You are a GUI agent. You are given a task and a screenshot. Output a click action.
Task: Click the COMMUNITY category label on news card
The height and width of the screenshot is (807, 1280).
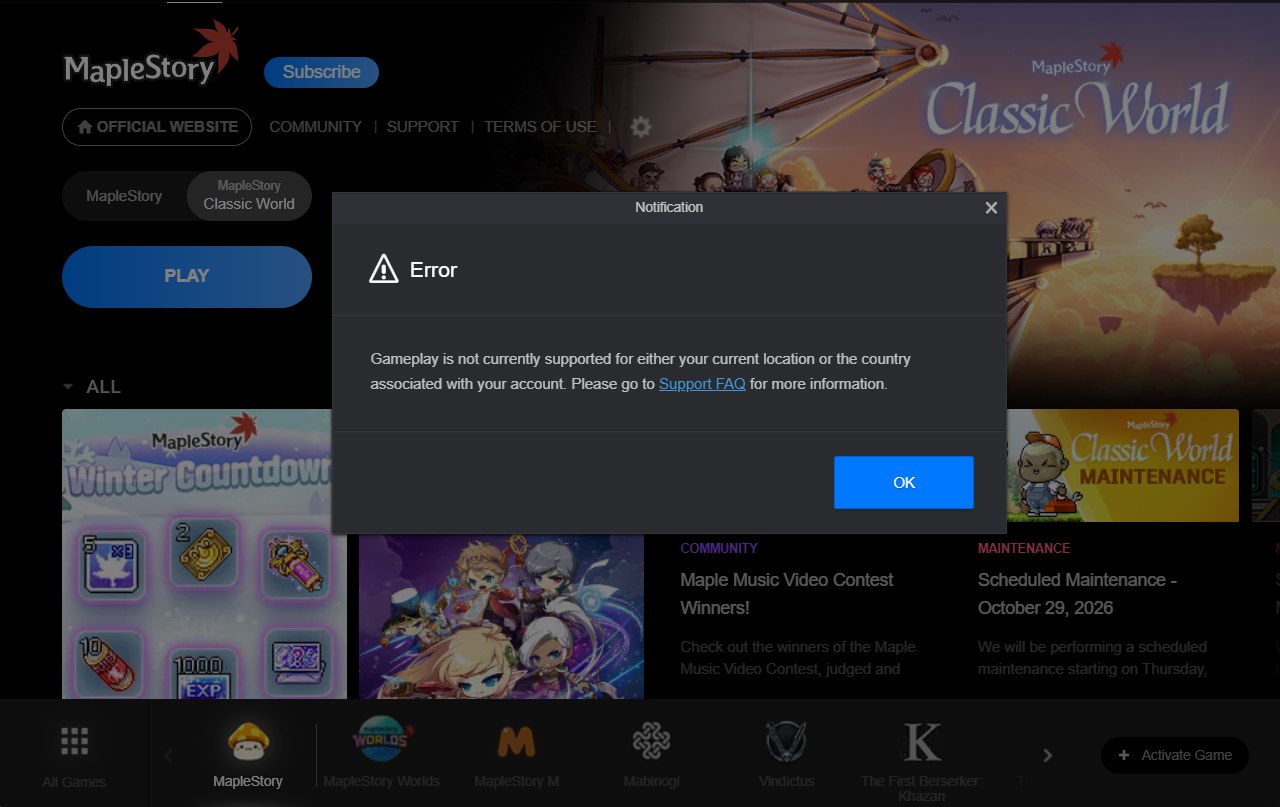click(719, 548)
